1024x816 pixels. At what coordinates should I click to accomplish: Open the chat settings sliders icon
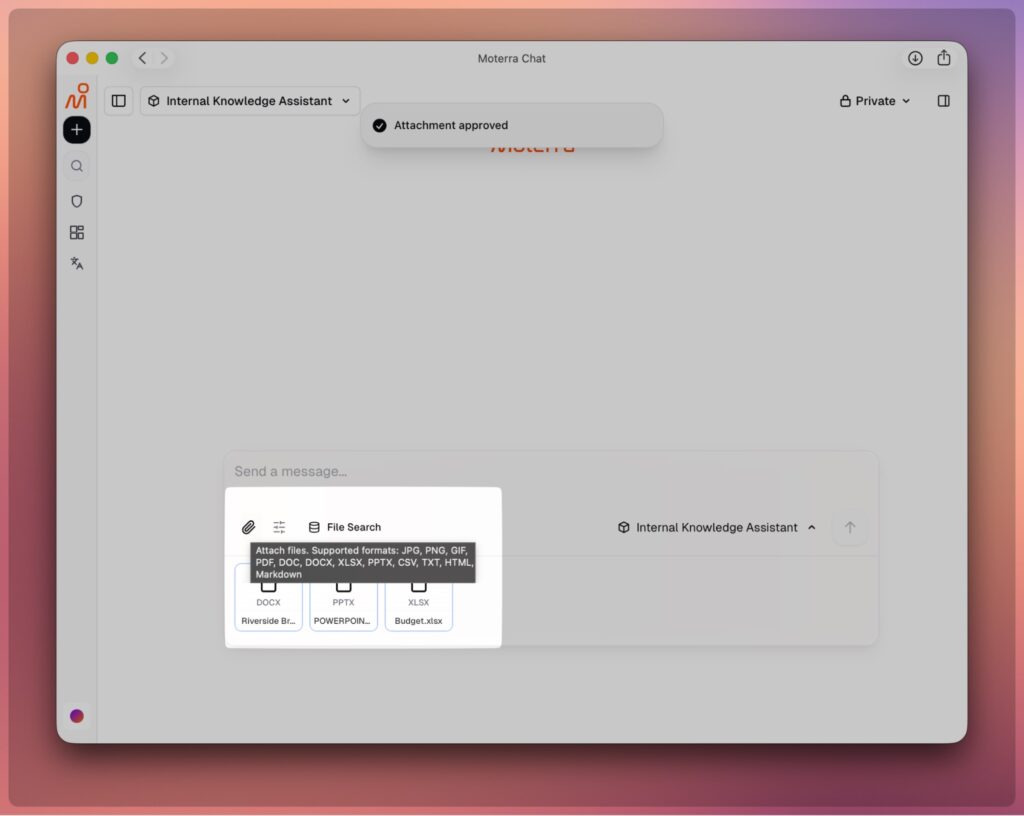pyautogui.click(x=279, y=527)
